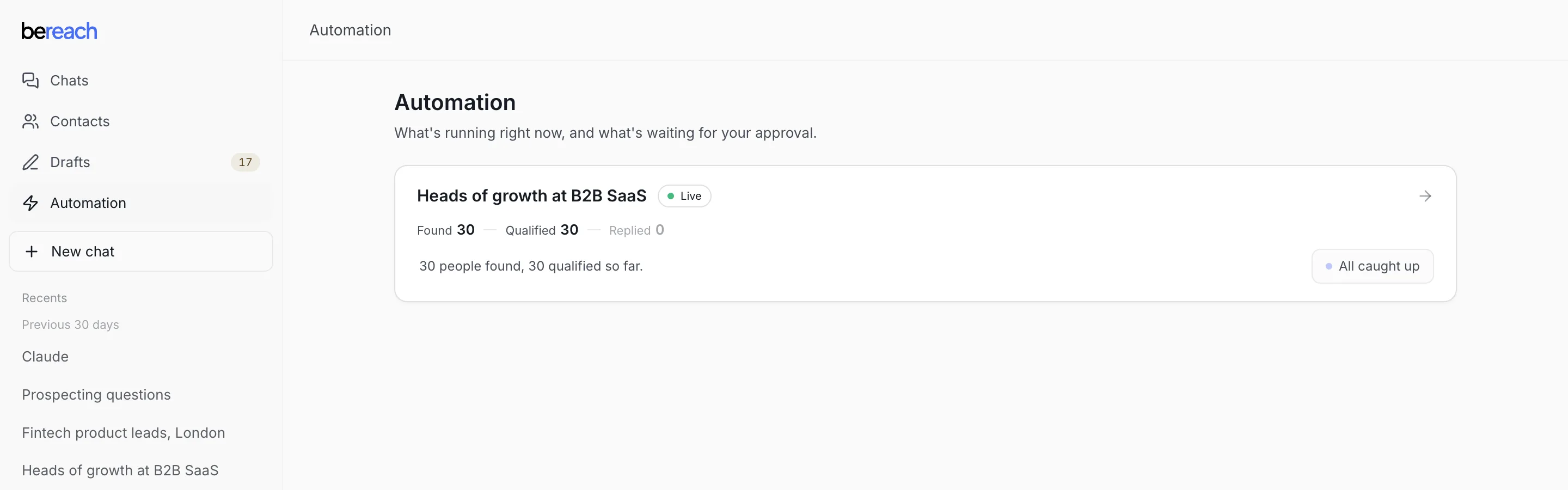Click the bereach logo
Viewport: 1568px width, 490px height.
[x=59, y=31]
